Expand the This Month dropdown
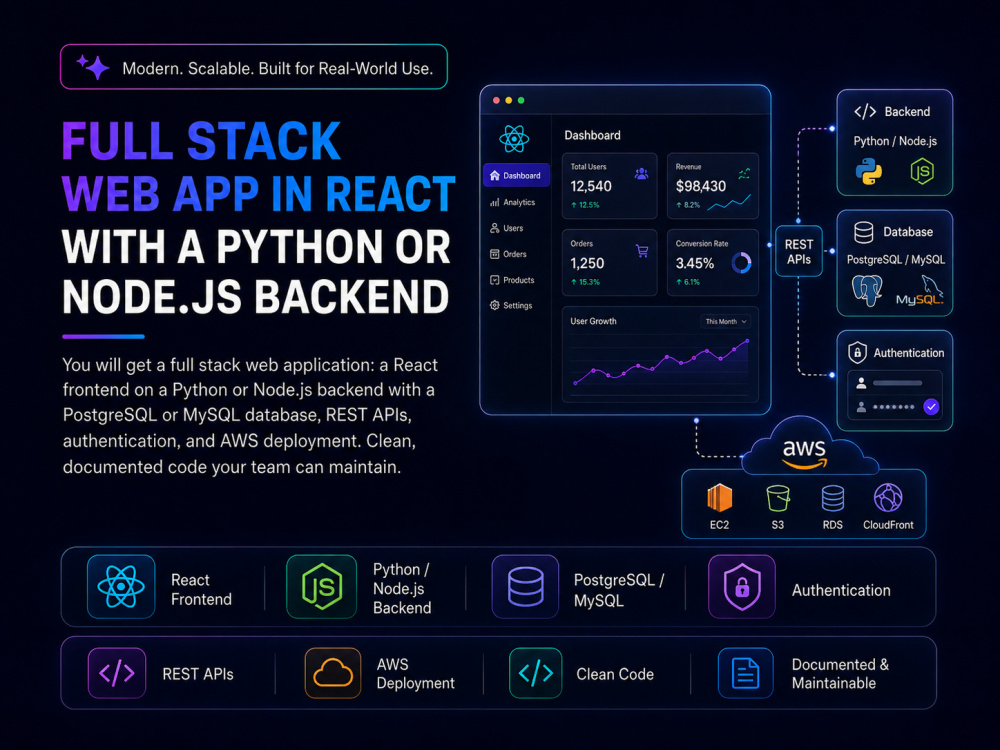This screenshot has height=750, width=1000. tap(726, 321)
